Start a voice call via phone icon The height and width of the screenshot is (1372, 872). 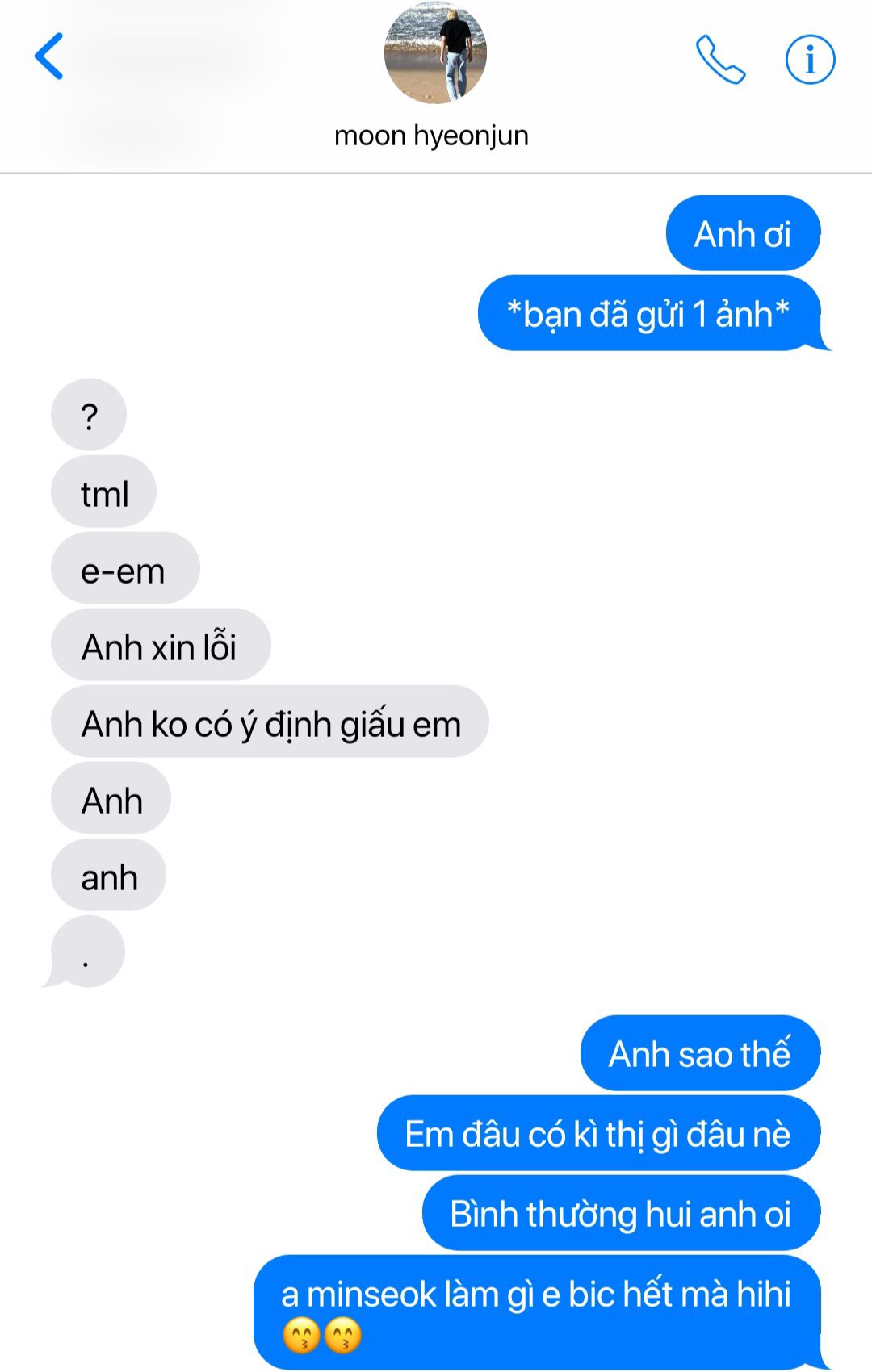coord(720,59)
